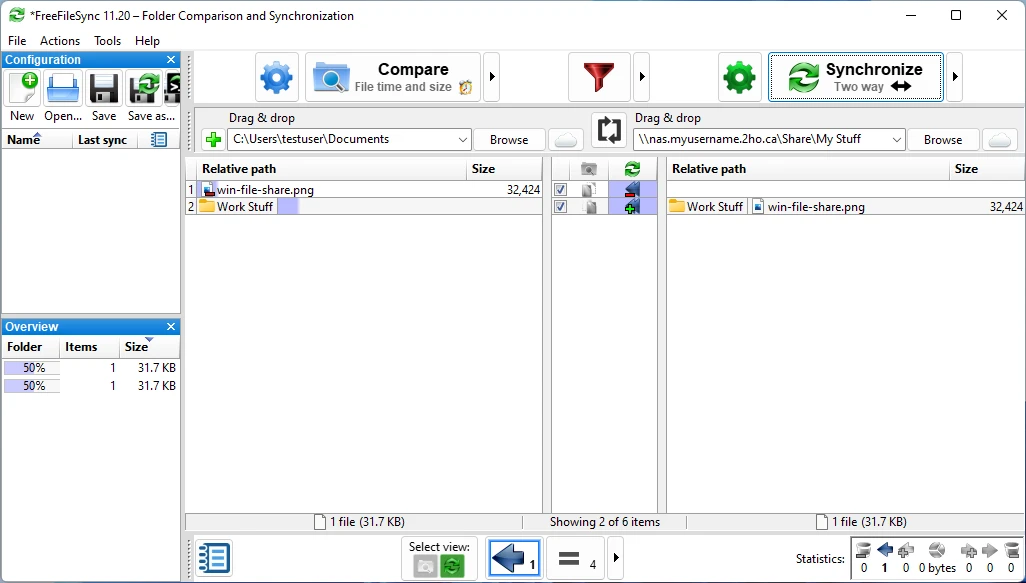Click the red filter funnel icon

(599, 76)
